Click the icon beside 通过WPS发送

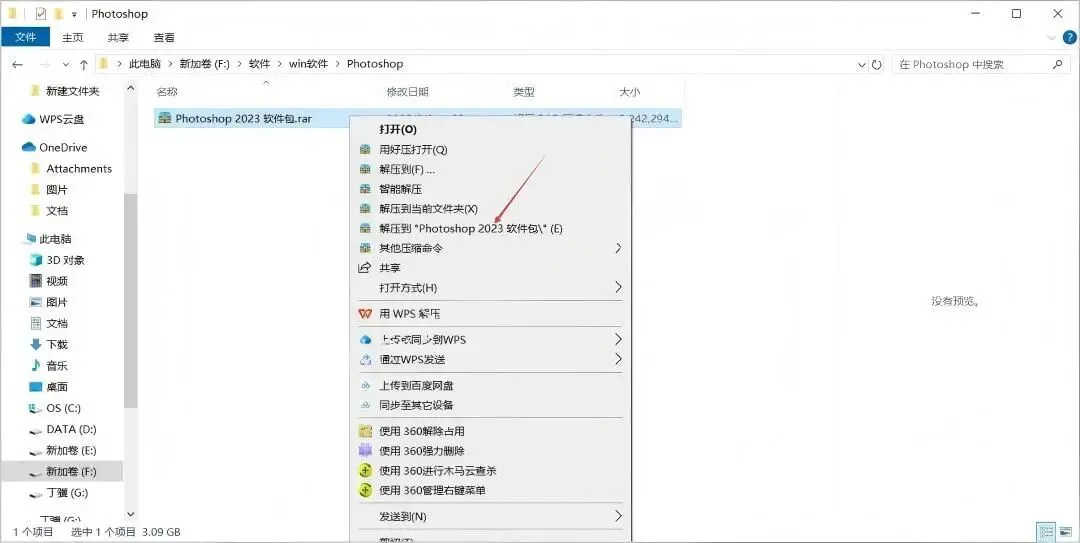(365, 360)
